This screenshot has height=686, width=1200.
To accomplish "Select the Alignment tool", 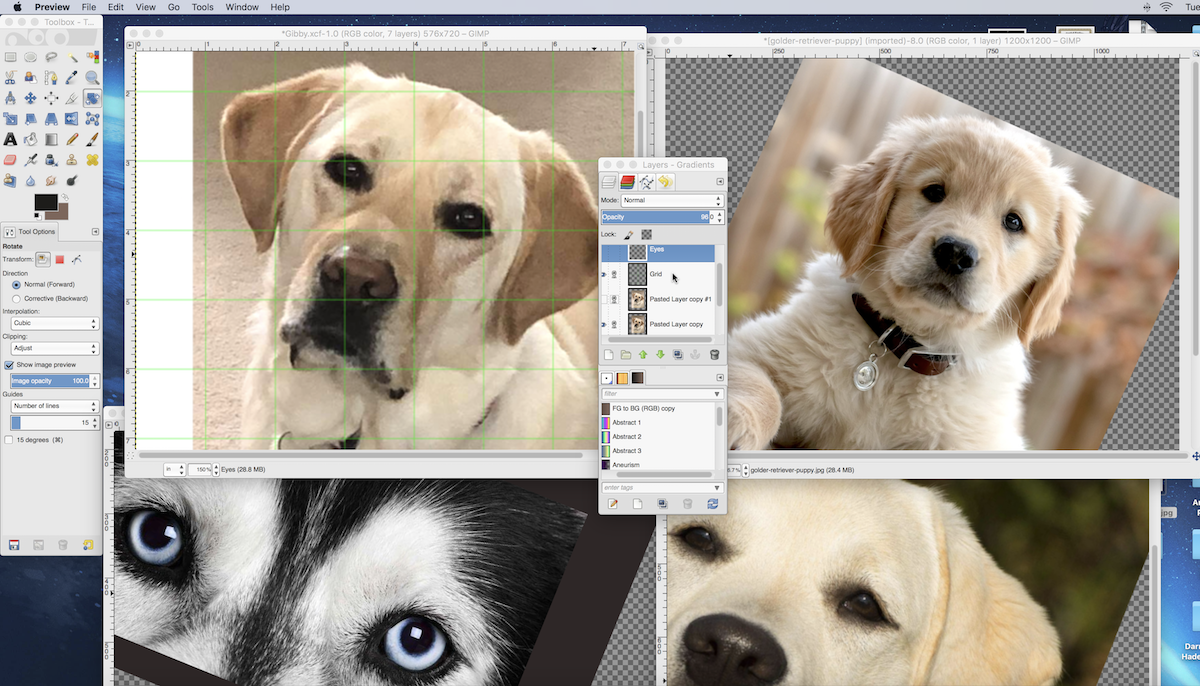I will tap(51, 98).
